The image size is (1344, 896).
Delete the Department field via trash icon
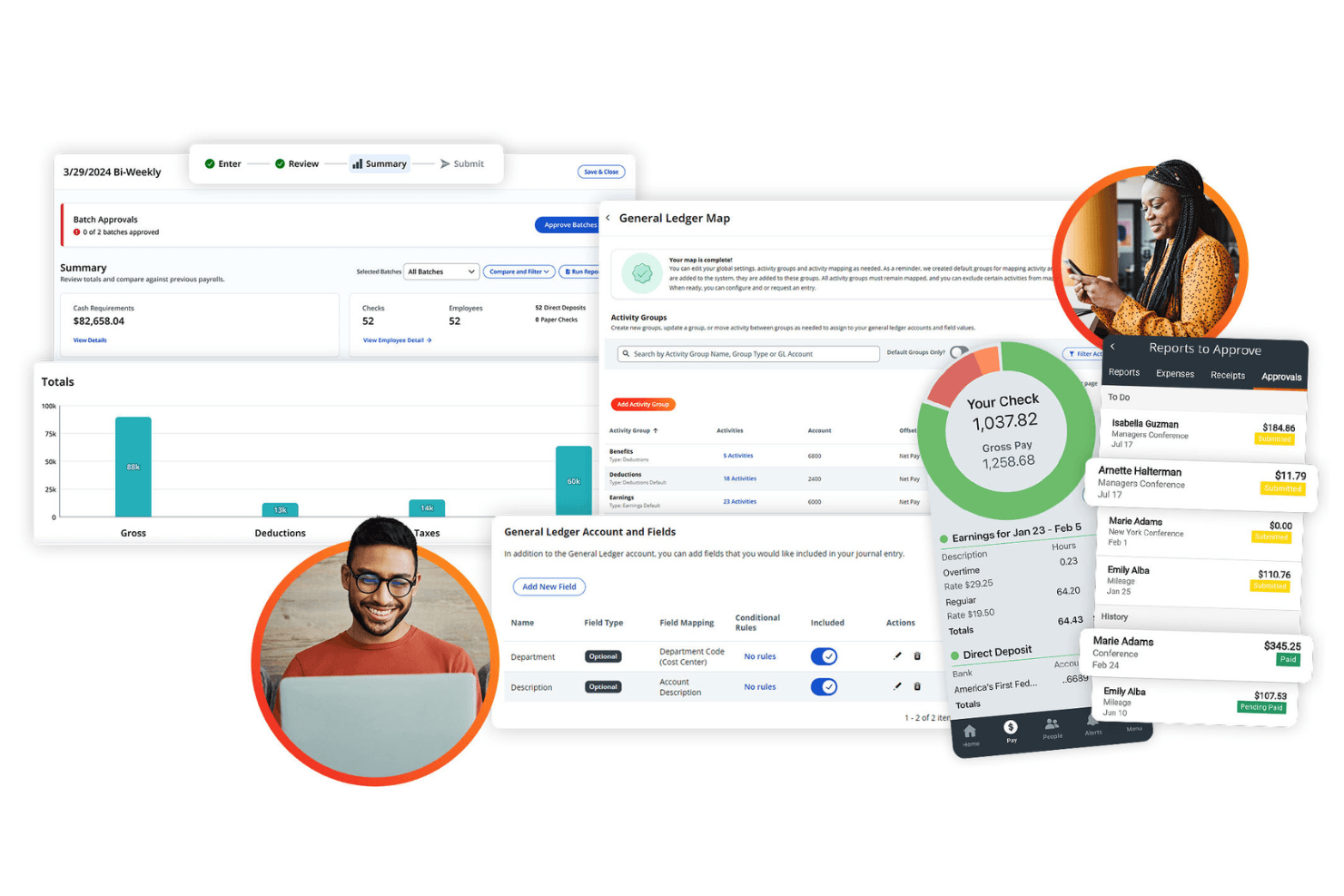[x=917, y=655]
